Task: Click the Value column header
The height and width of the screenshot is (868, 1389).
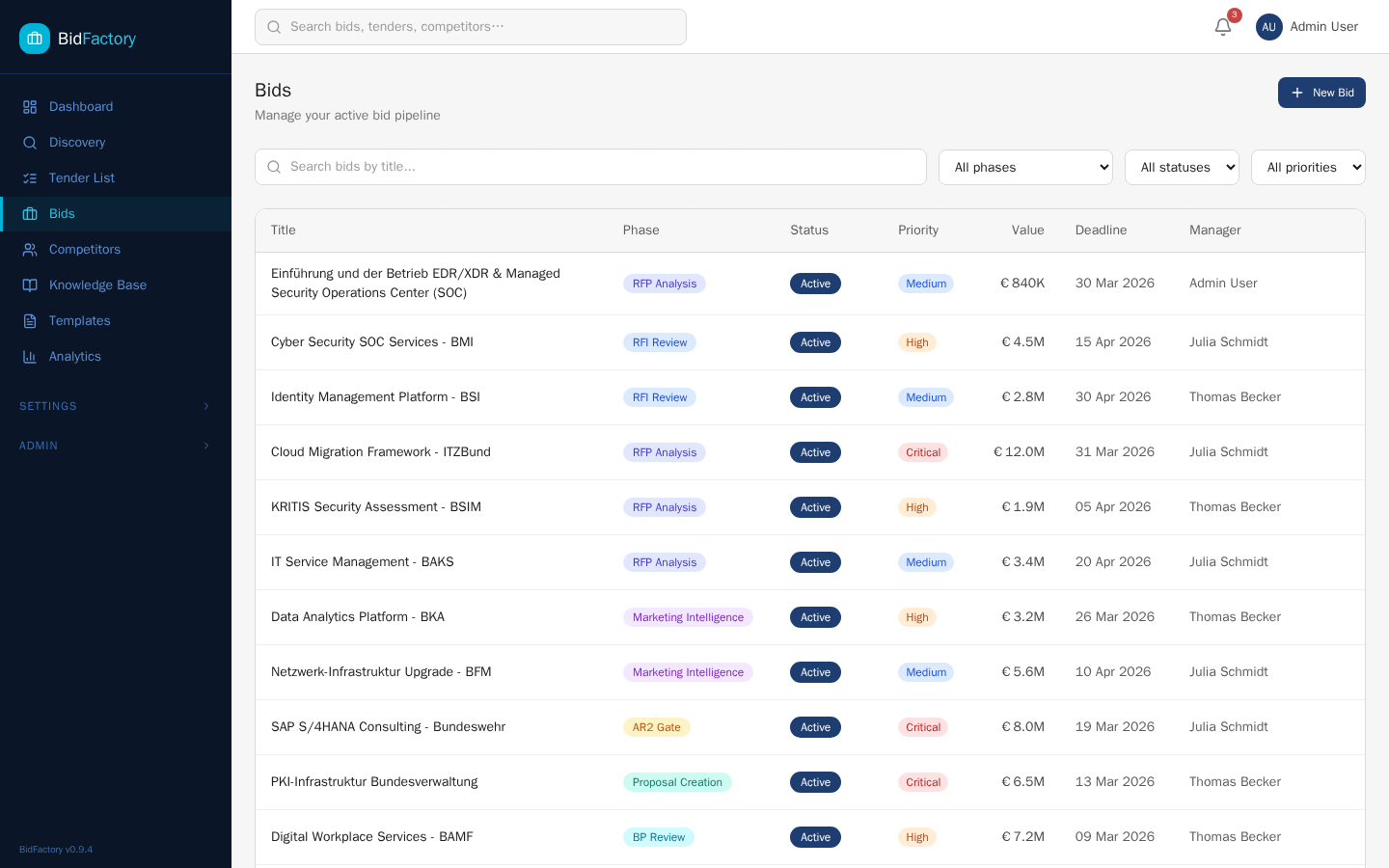Action: coord(1027,231)
